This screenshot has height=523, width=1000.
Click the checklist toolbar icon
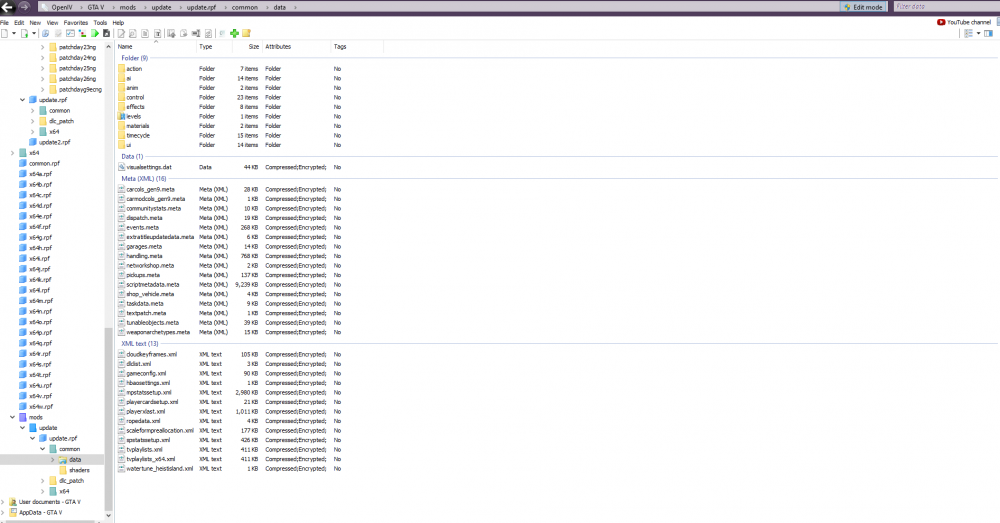coord(70,33)
